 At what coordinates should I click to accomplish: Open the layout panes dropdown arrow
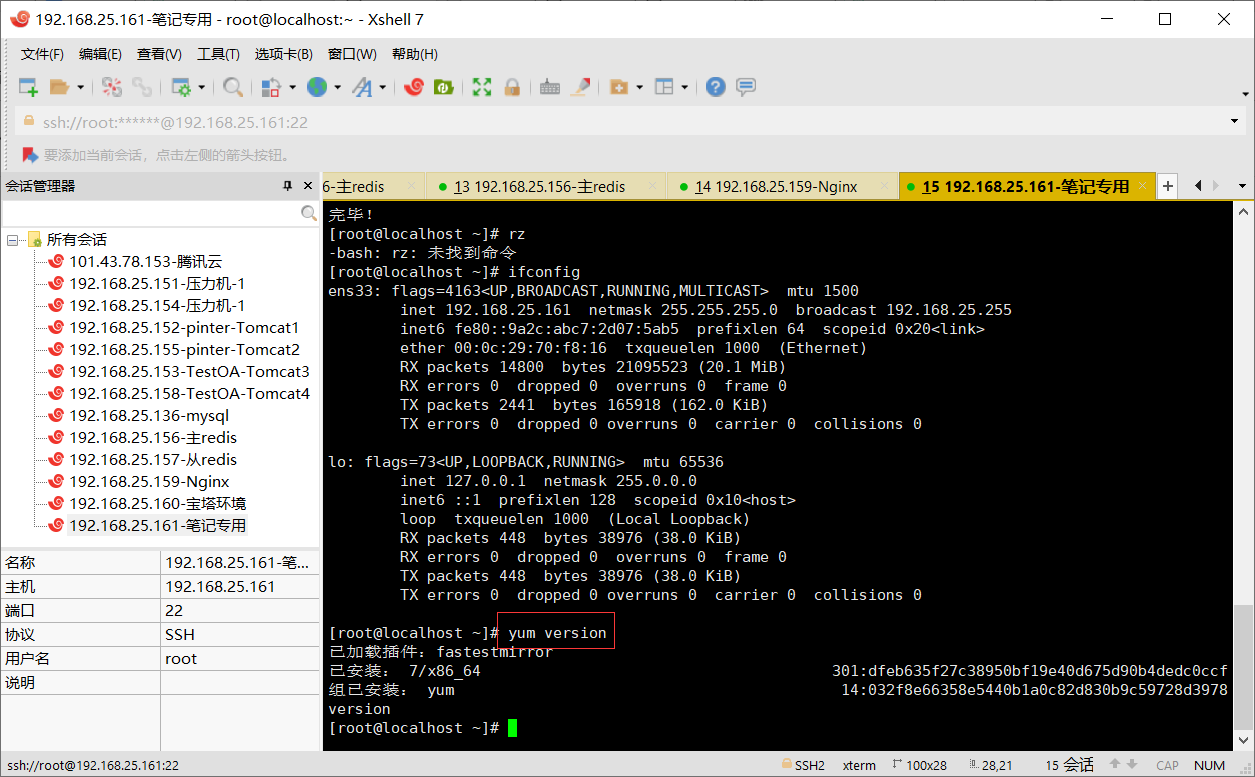[685, 88]
